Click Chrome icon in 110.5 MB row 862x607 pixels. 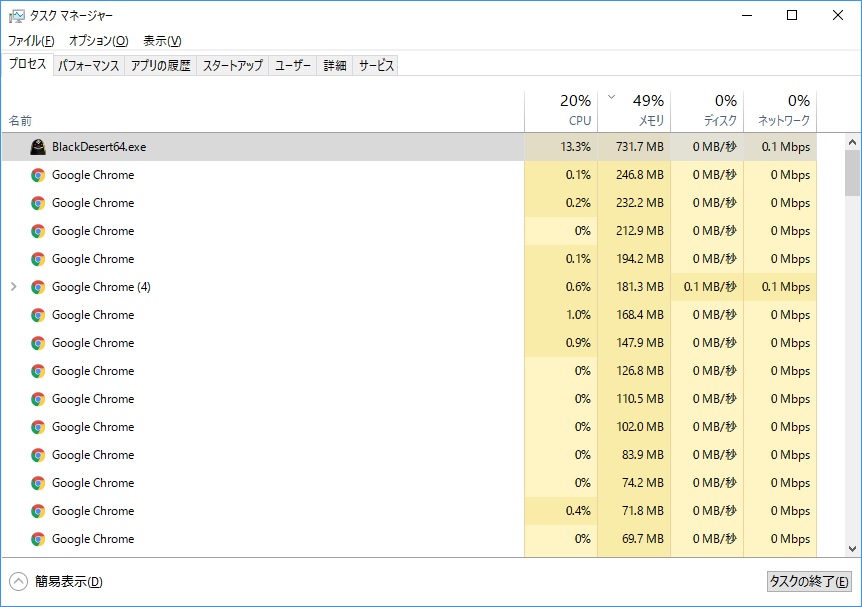pos(38,399)
